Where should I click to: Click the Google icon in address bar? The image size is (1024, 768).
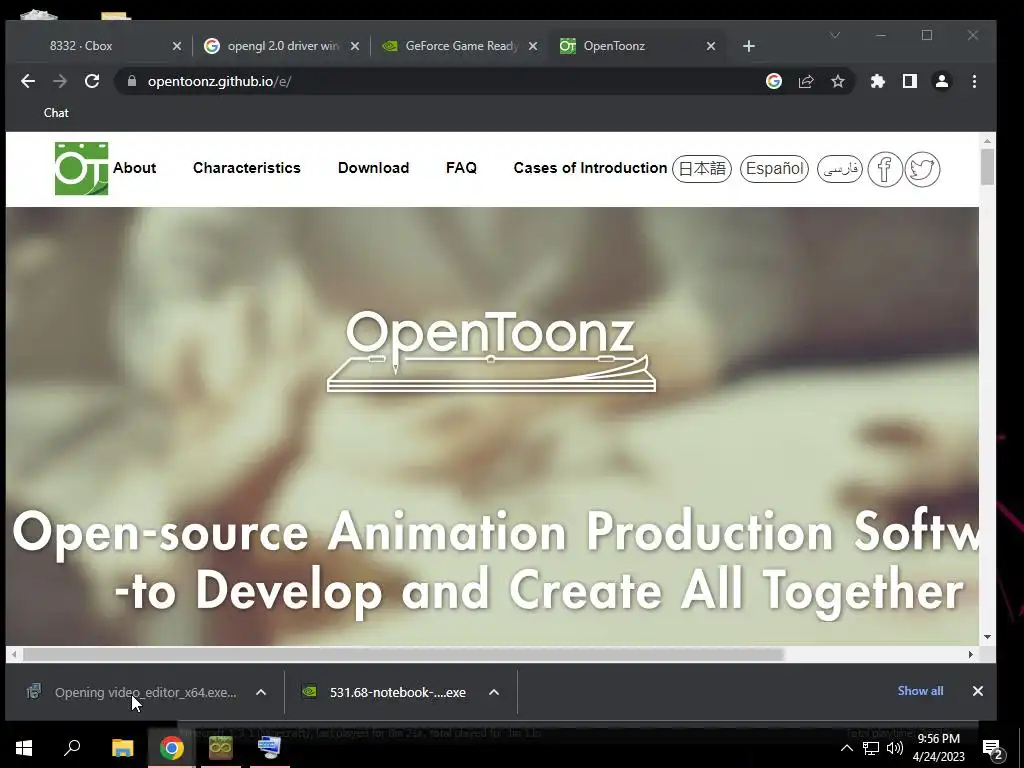[774, 81]
